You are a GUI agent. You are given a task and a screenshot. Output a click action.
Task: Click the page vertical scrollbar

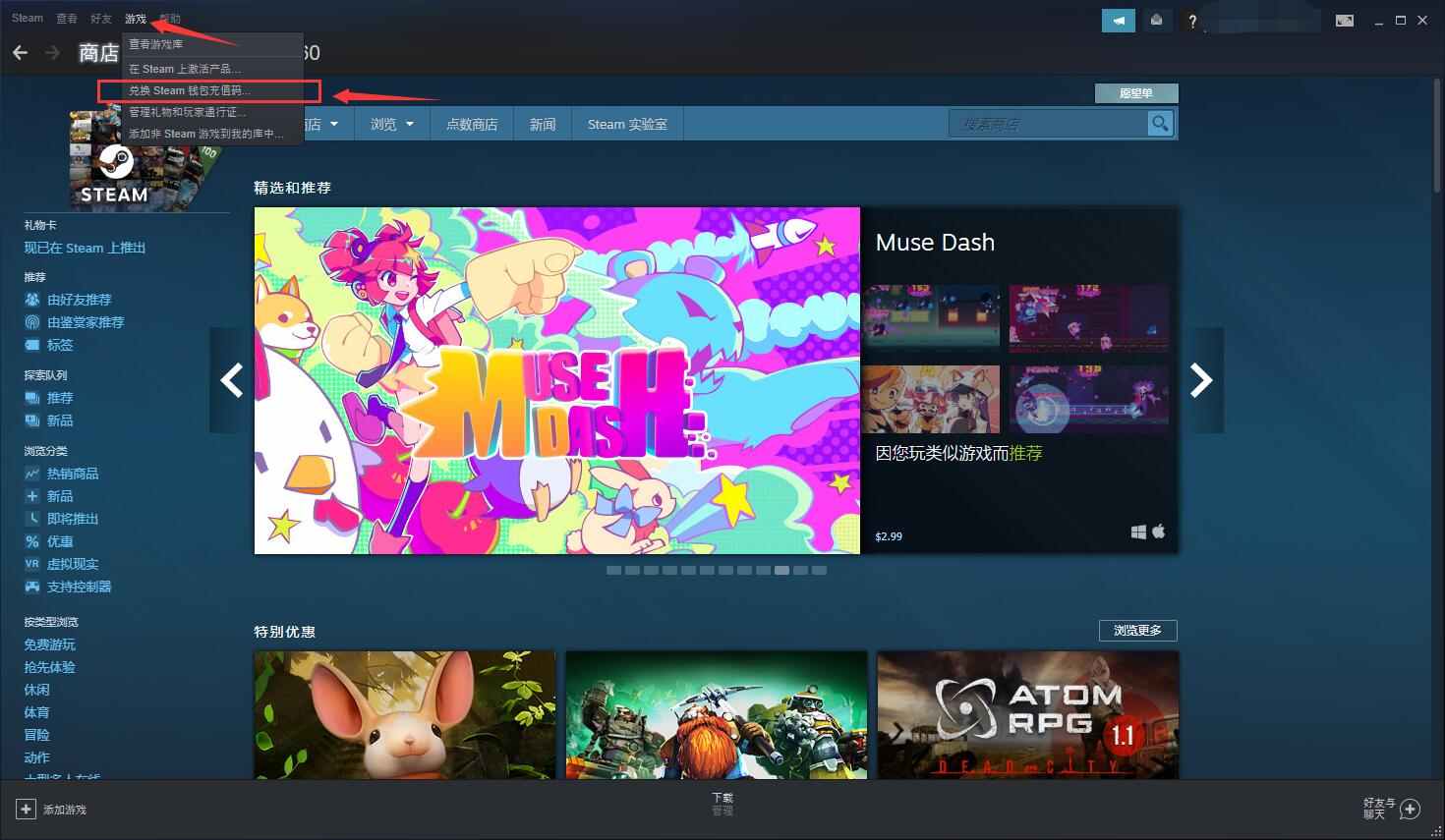[x=1438, y=136]
